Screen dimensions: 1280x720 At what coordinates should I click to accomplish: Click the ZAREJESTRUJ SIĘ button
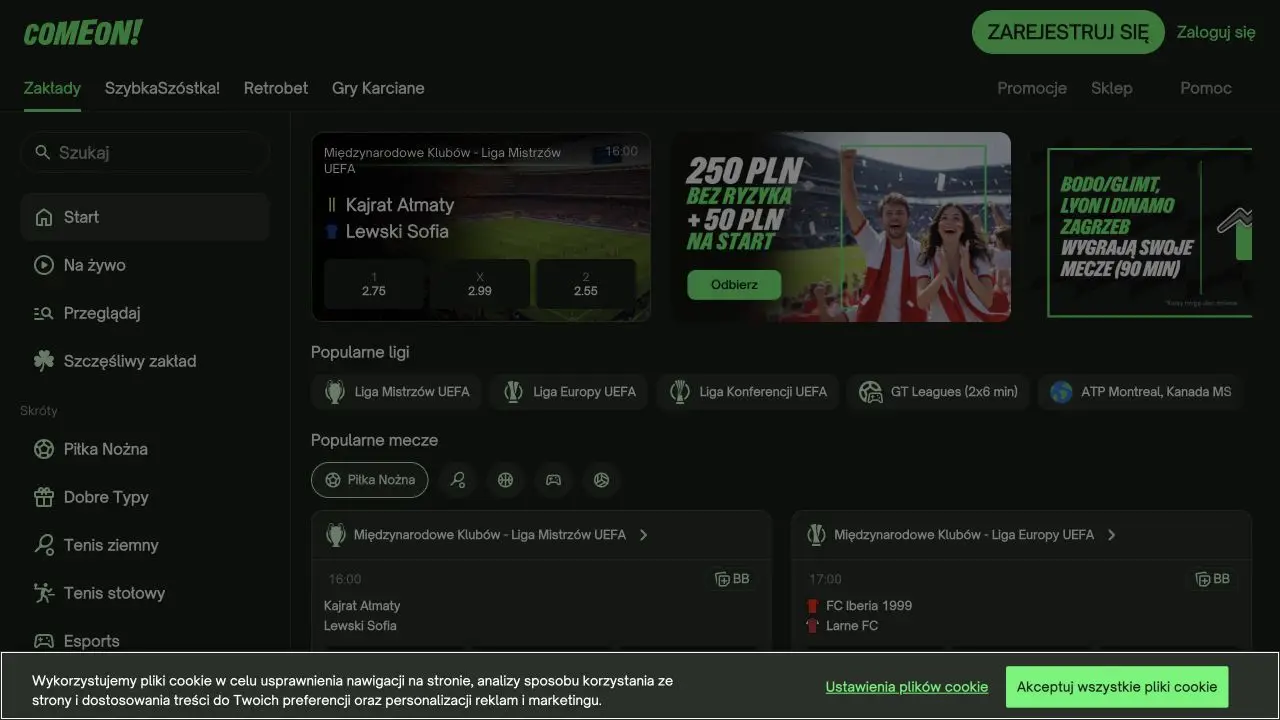point(1068,32)
